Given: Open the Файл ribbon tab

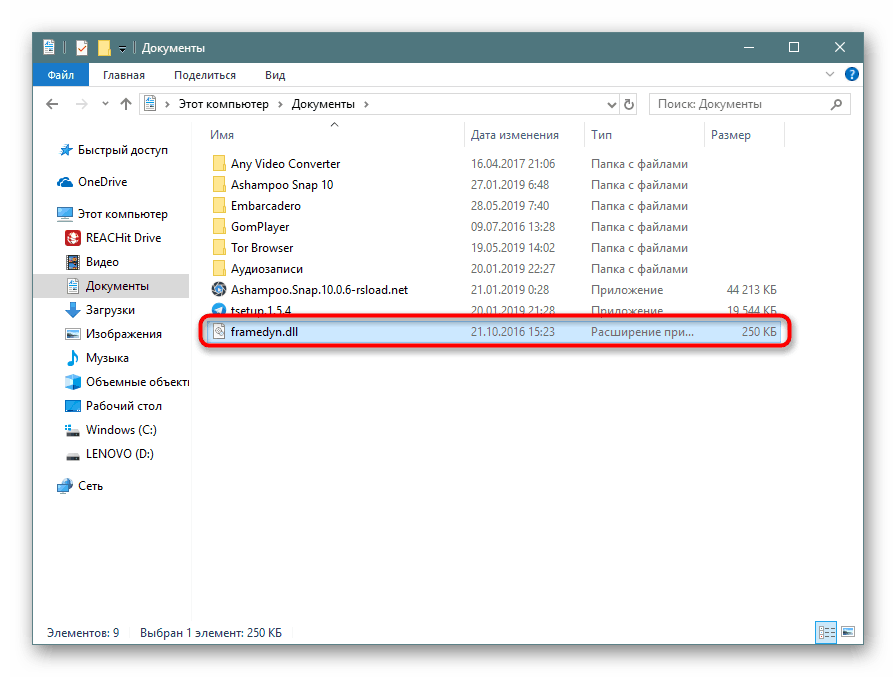Looking at the screenshot, I should click(61, 75).
